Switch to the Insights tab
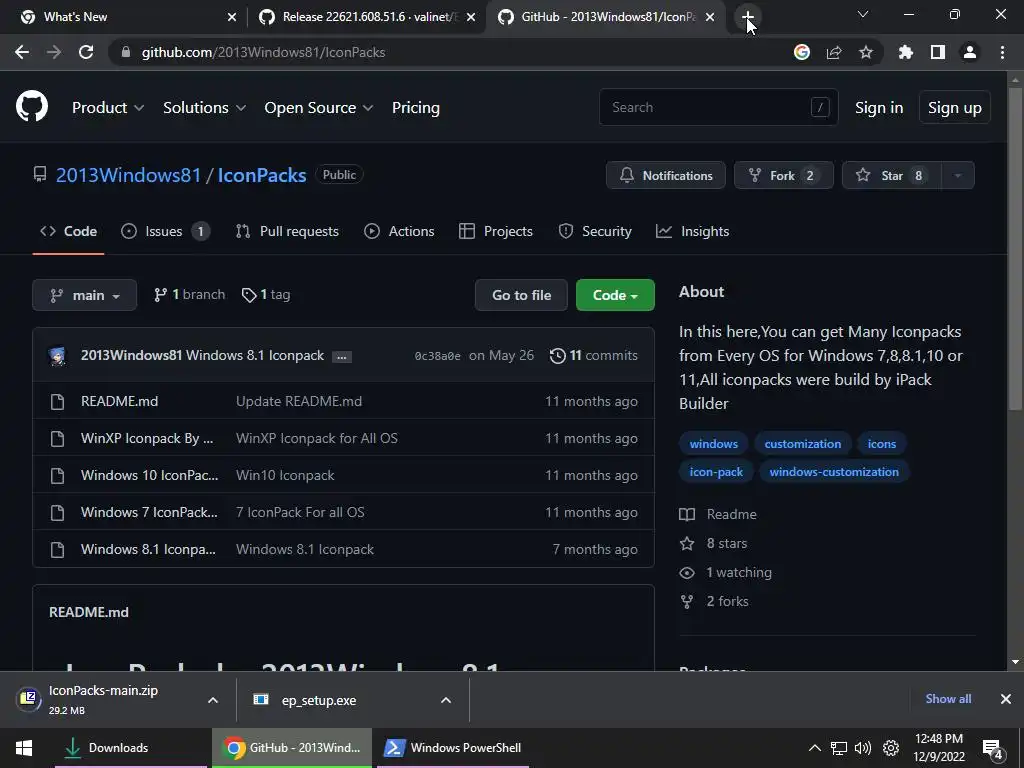The width and height of the screenshot is (1024, 768). click(692, 231)
